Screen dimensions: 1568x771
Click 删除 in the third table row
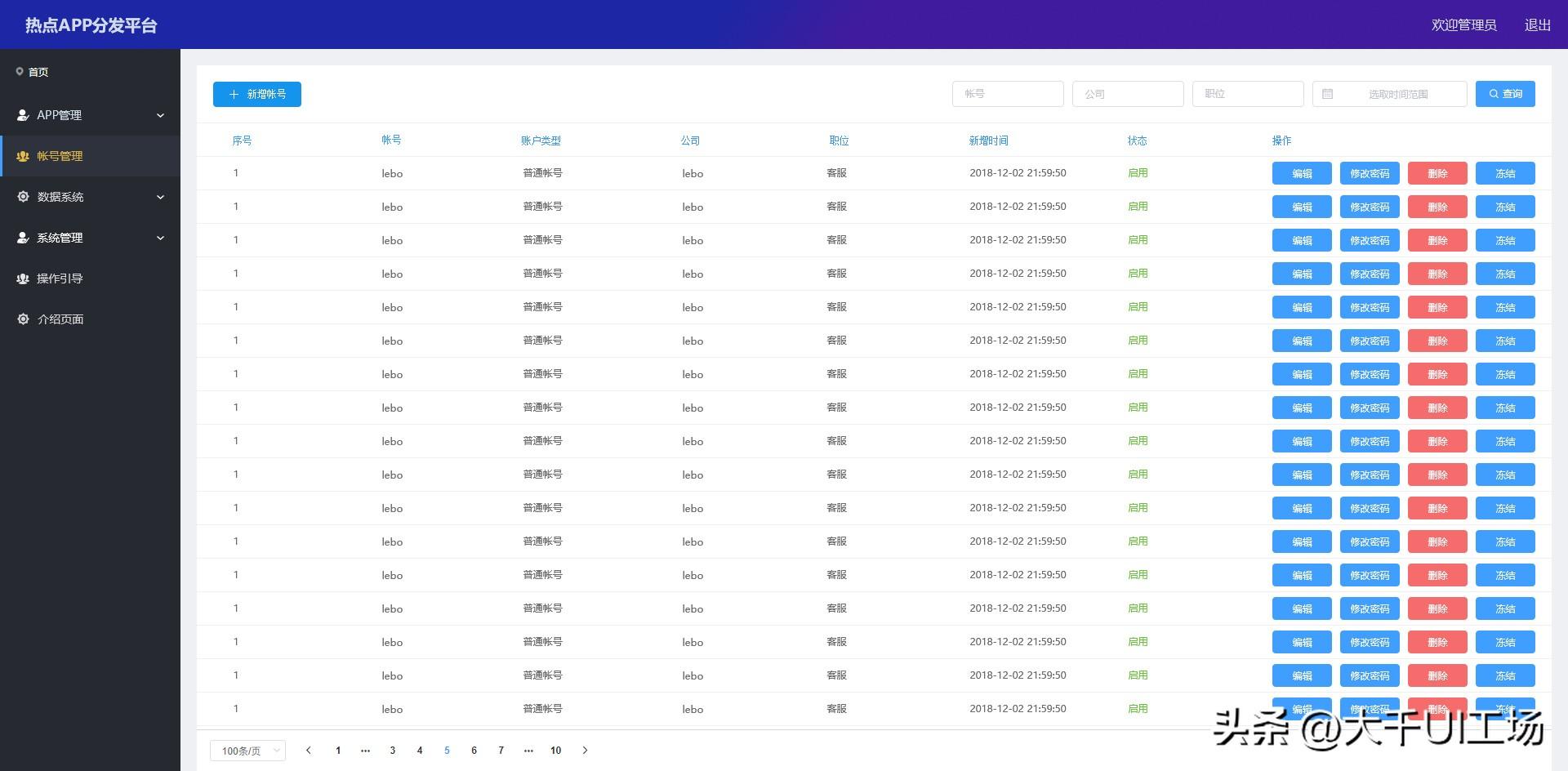point(1437,240)
